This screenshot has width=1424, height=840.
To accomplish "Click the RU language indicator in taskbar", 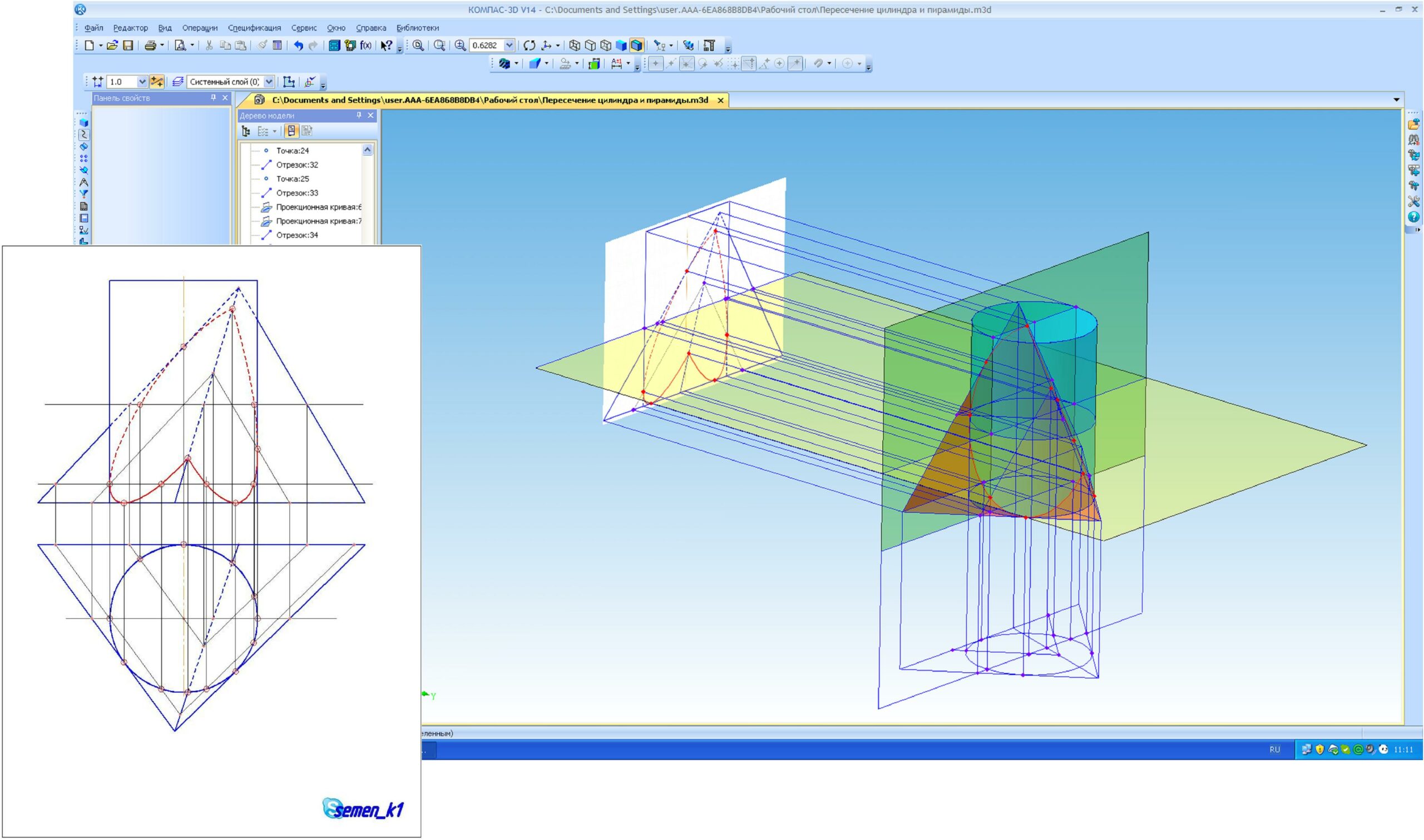I will pyautogui.click(x=1274, y=749).
